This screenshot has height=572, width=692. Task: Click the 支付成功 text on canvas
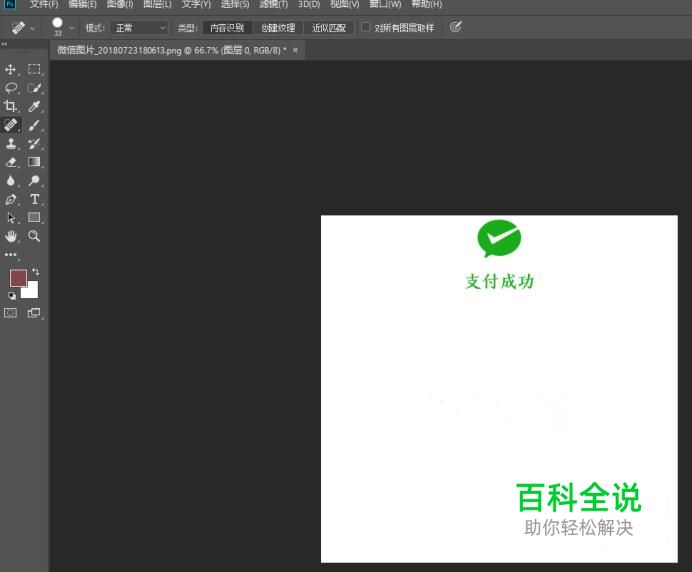tap(500, 282)
